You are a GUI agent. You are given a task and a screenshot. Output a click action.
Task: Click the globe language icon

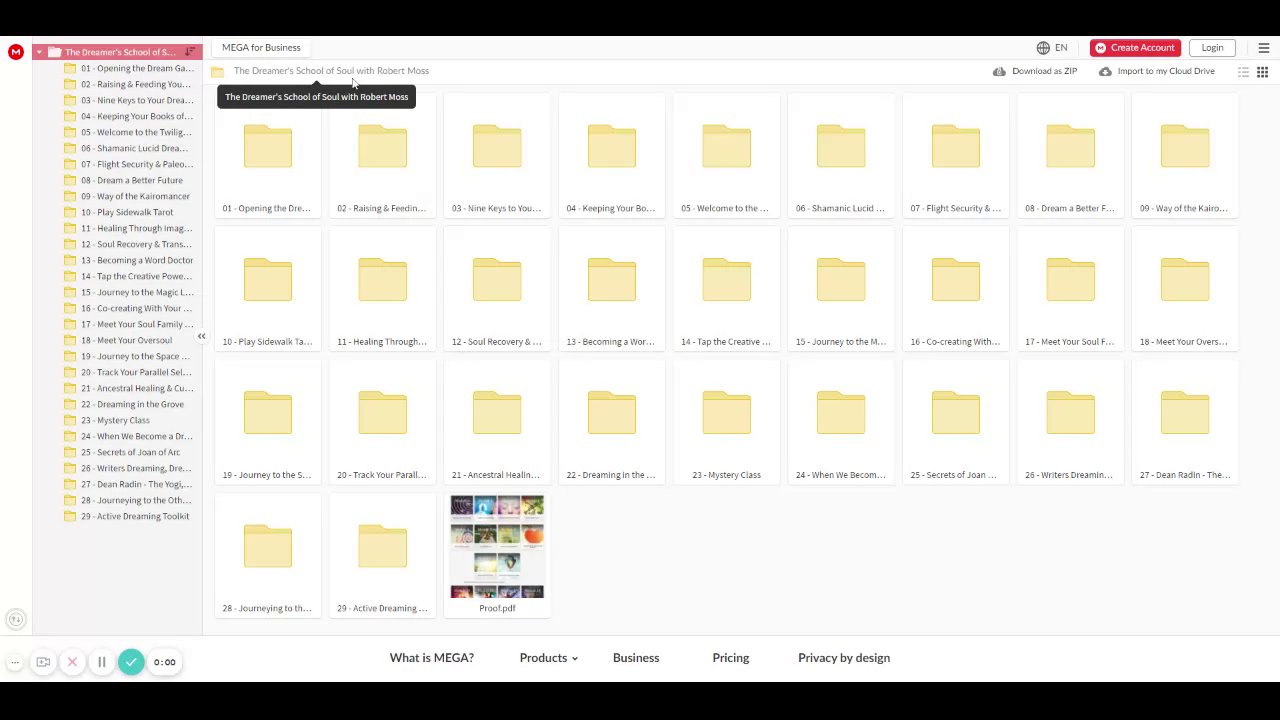pos(1043,48)
